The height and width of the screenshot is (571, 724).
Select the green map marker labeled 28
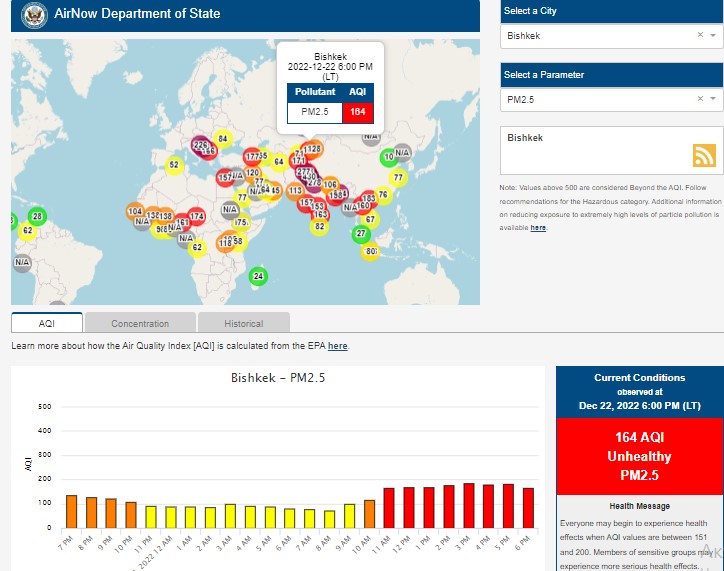coord(37,216)
